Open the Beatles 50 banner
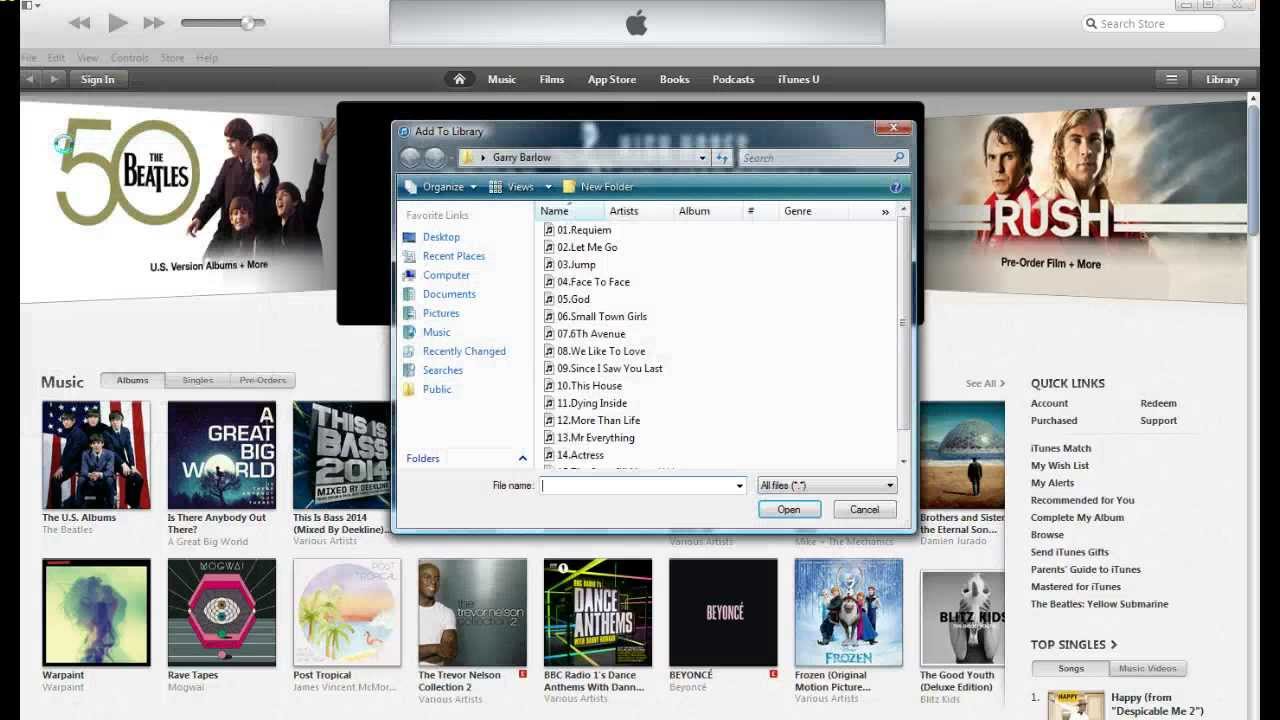 coord(178,200)
